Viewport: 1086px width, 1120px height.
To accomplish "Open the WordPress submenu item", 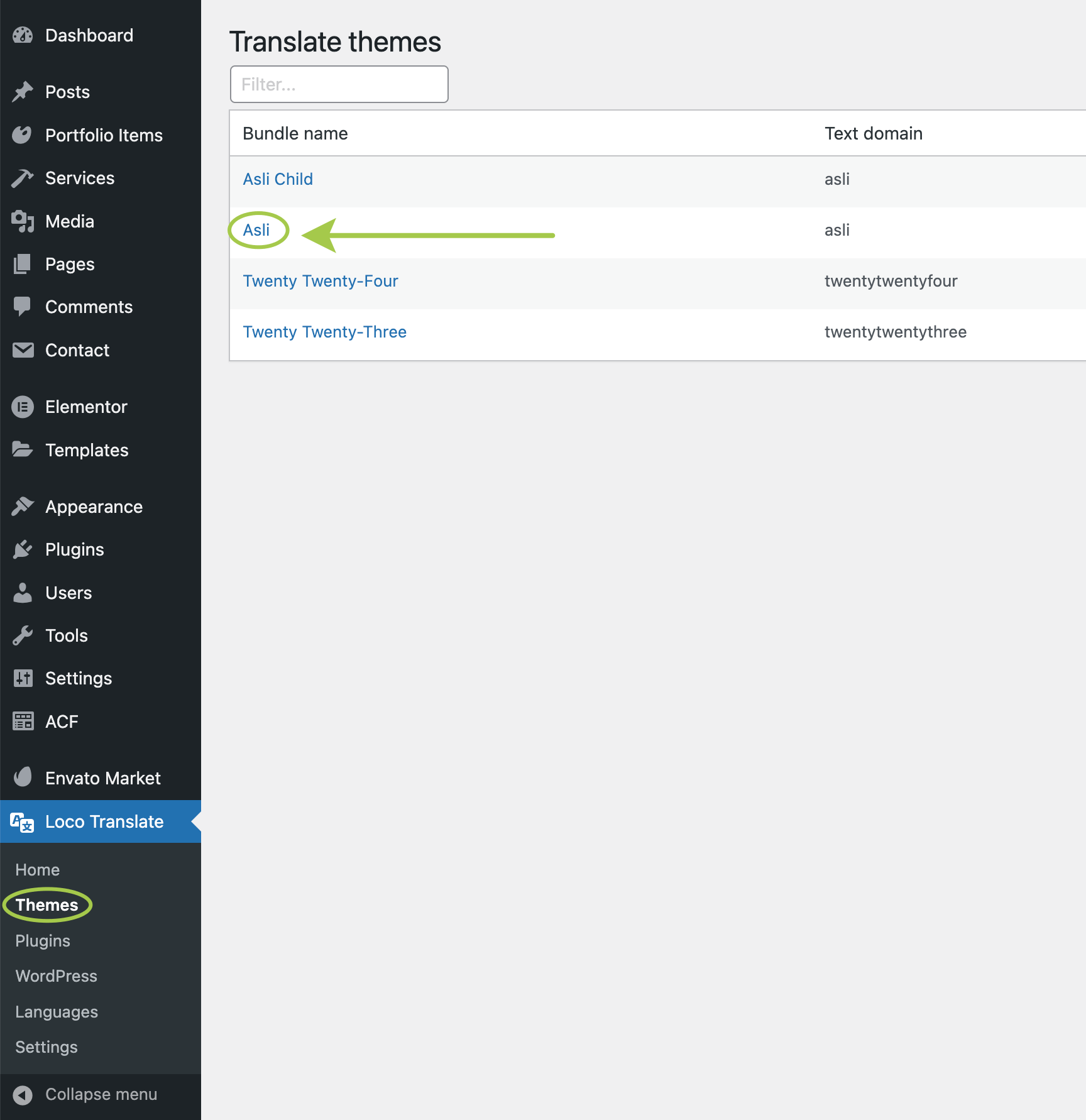I will pos(57,976).
